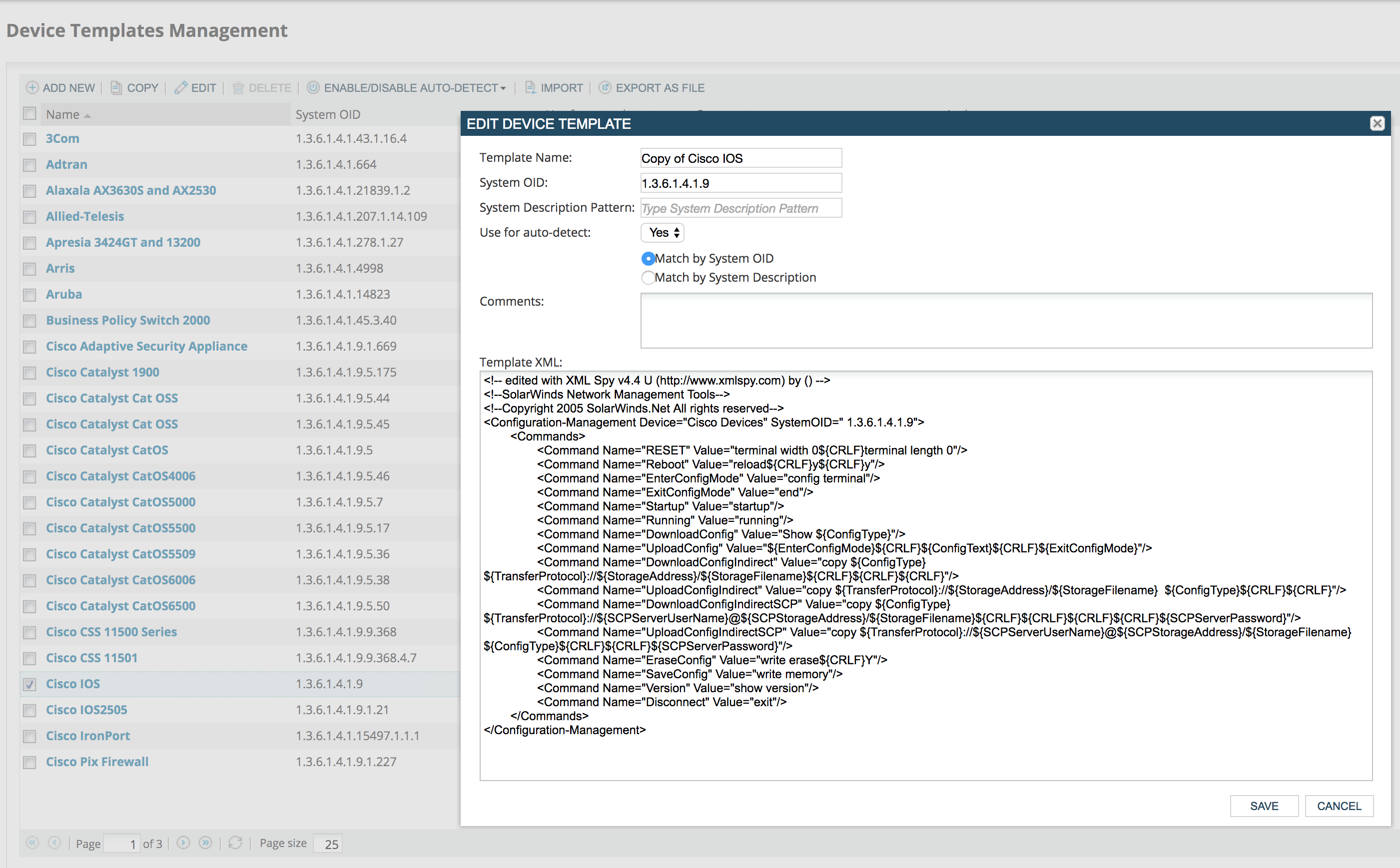The height and width of the screenshot is (868, 1400).
Task: Click the Edit pencil icon
Action: pos(181,88)
